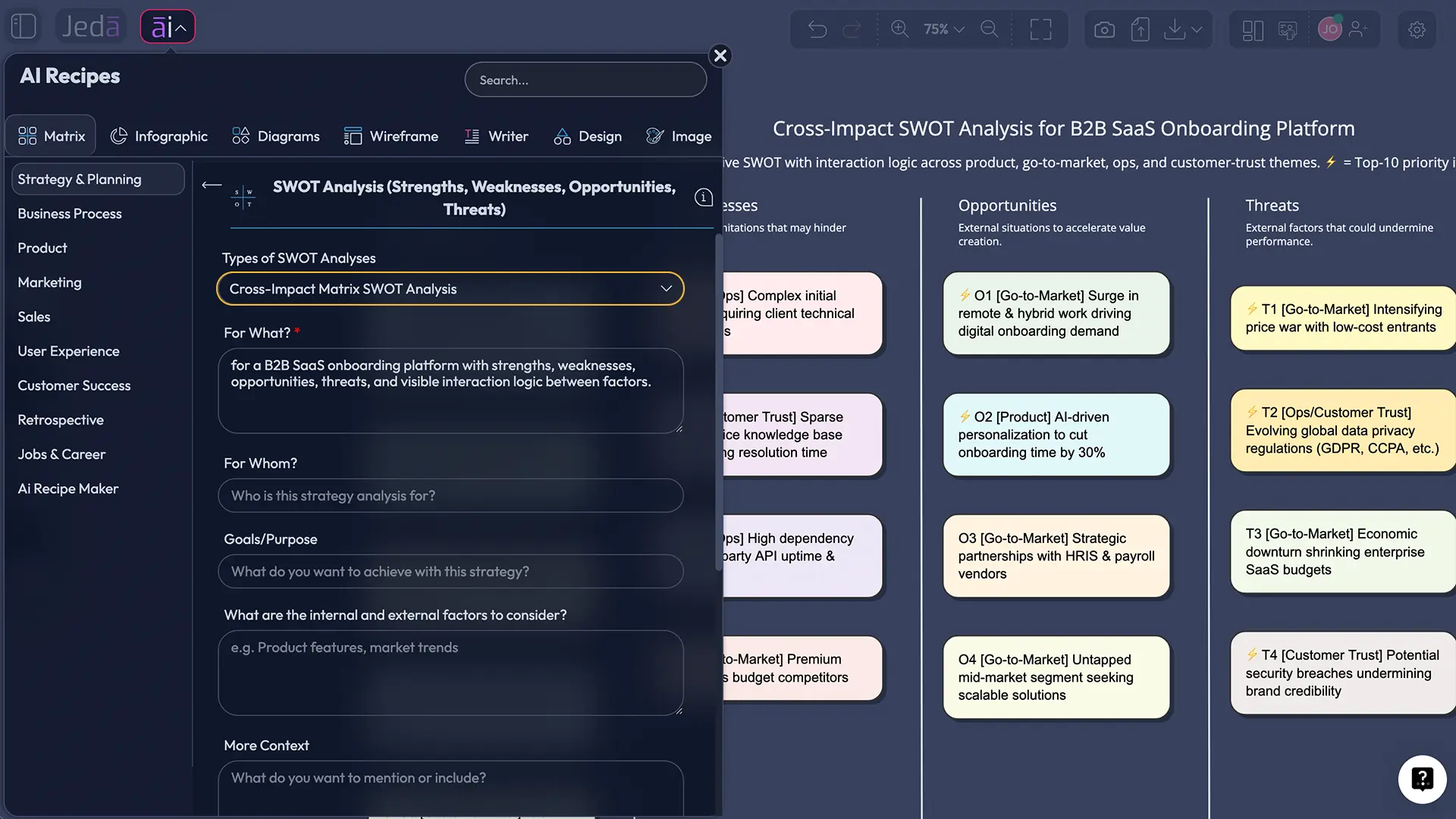Collapse the AI recipes menu button
Image resolution: width=1456 pixels, height=819 pixels.
168,27
